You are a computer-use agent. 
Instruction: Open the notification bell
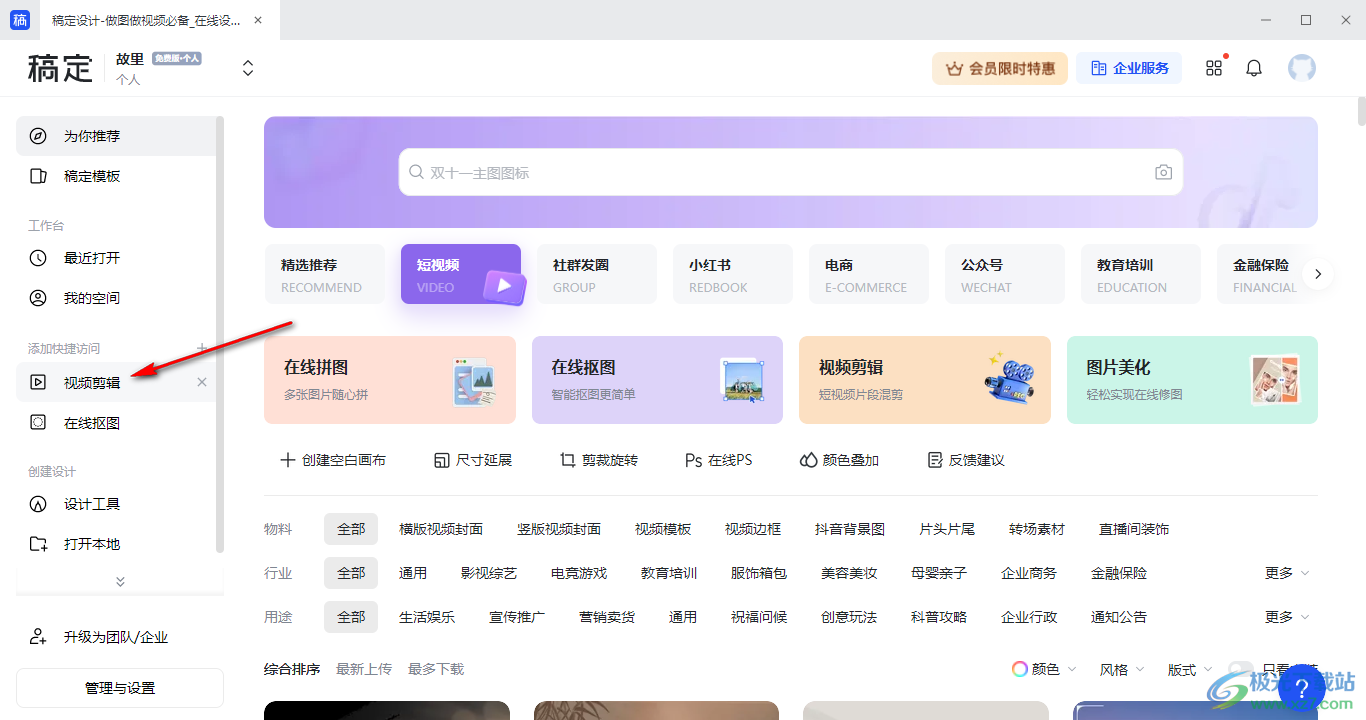[x=1254, y=68]
